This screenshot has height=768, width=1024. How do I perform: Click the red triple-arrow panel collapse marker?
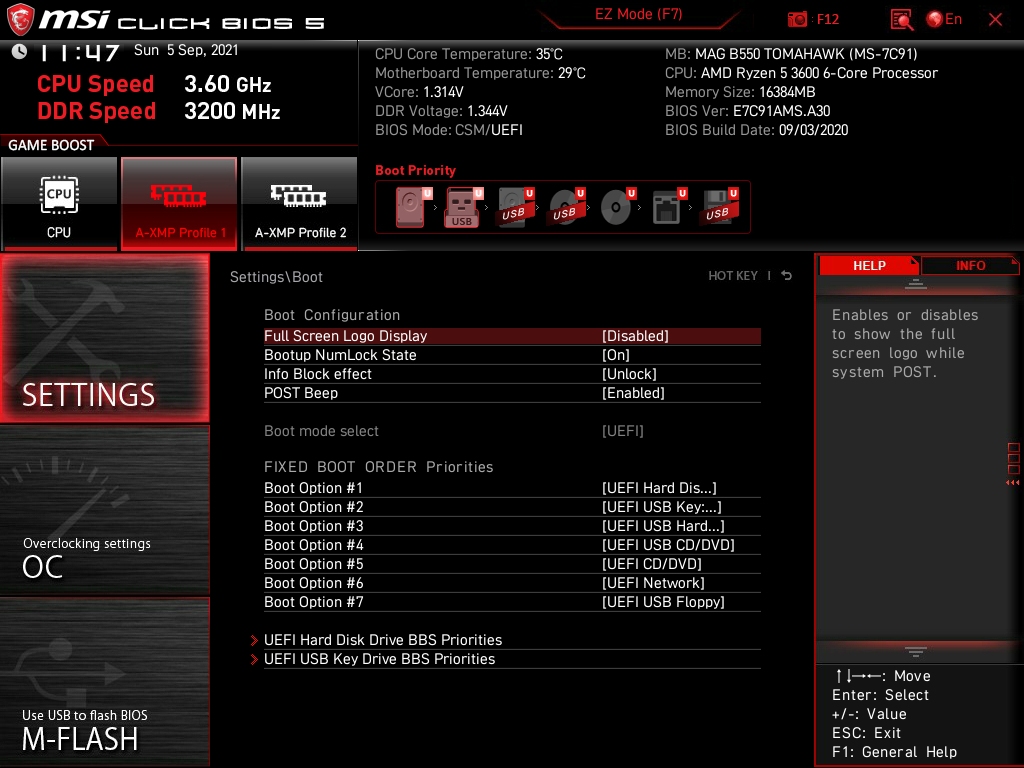tap(1012, 483)
